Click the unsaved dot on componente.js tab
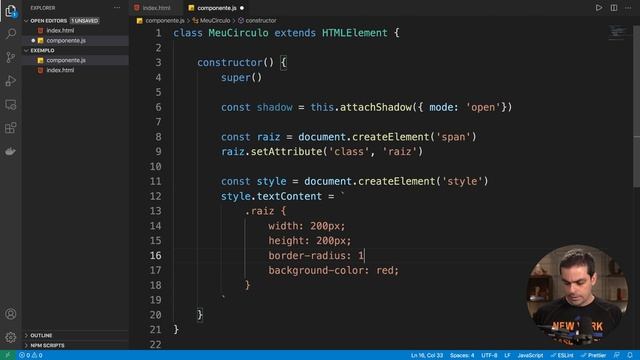640x360 pixels. click(x=242, y=8)
